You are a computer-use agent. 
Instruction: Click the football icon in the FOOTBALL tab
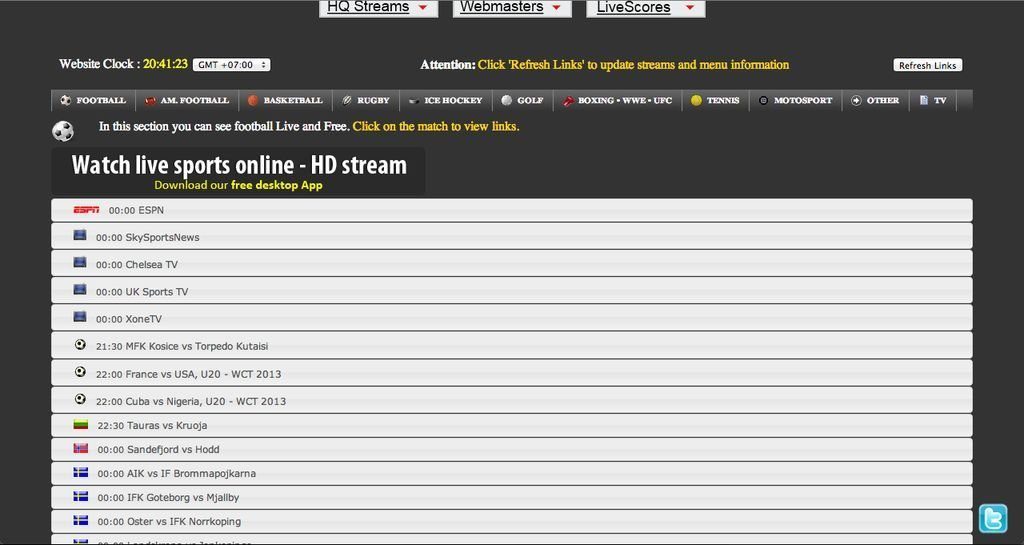(x=65, y=101)
